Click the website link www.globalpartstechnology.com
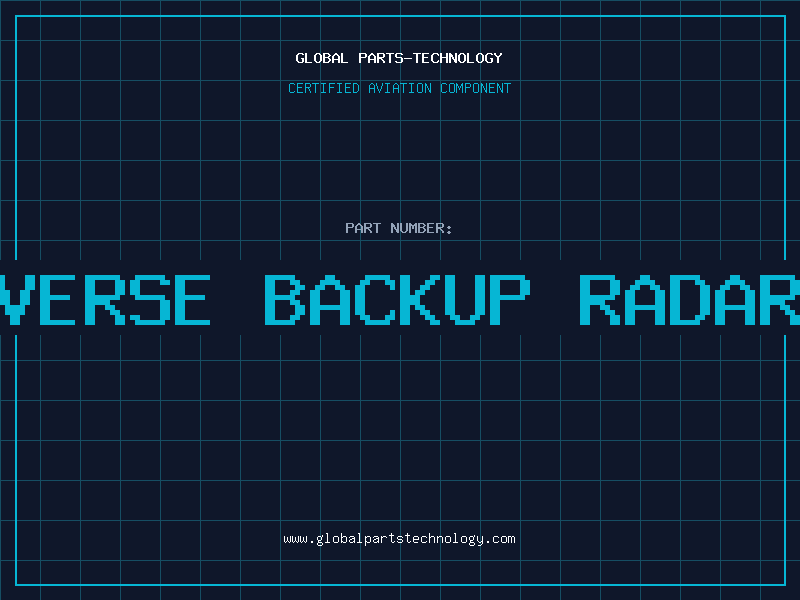The width and height of the screenshot is (800, 600). point(399,539)
